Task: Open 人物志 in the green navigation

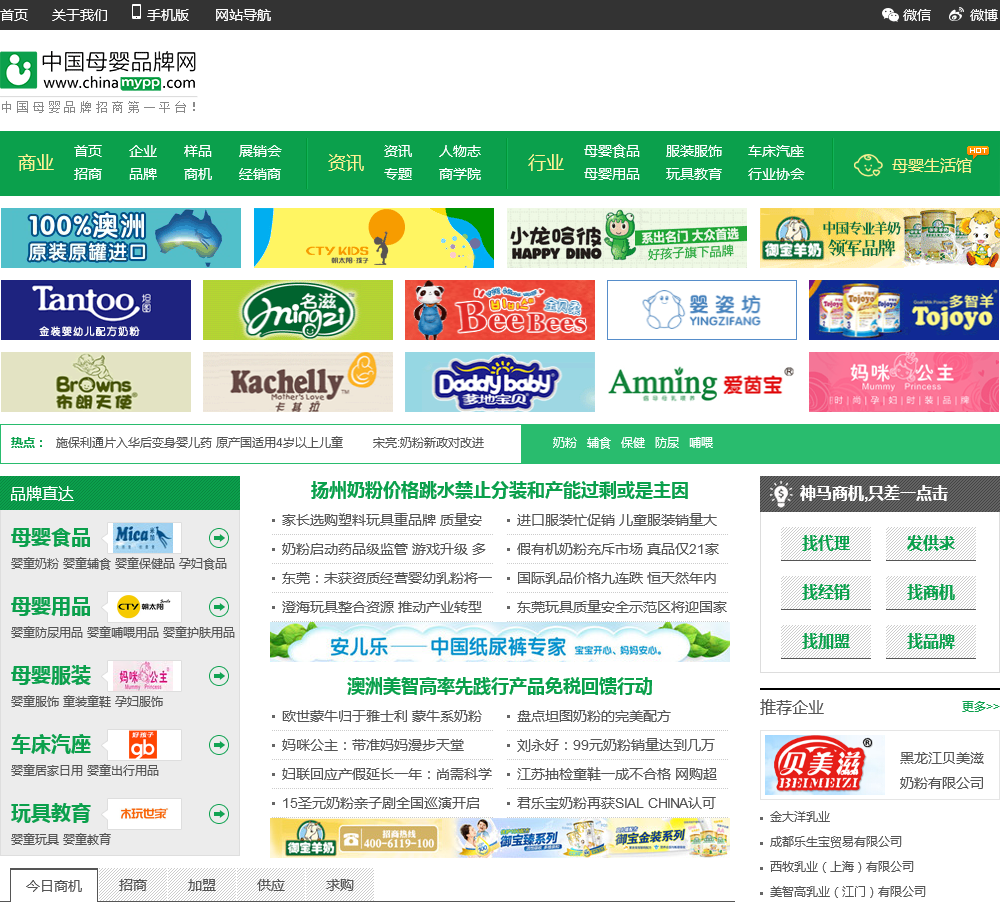Action: (x=459, y=151)
